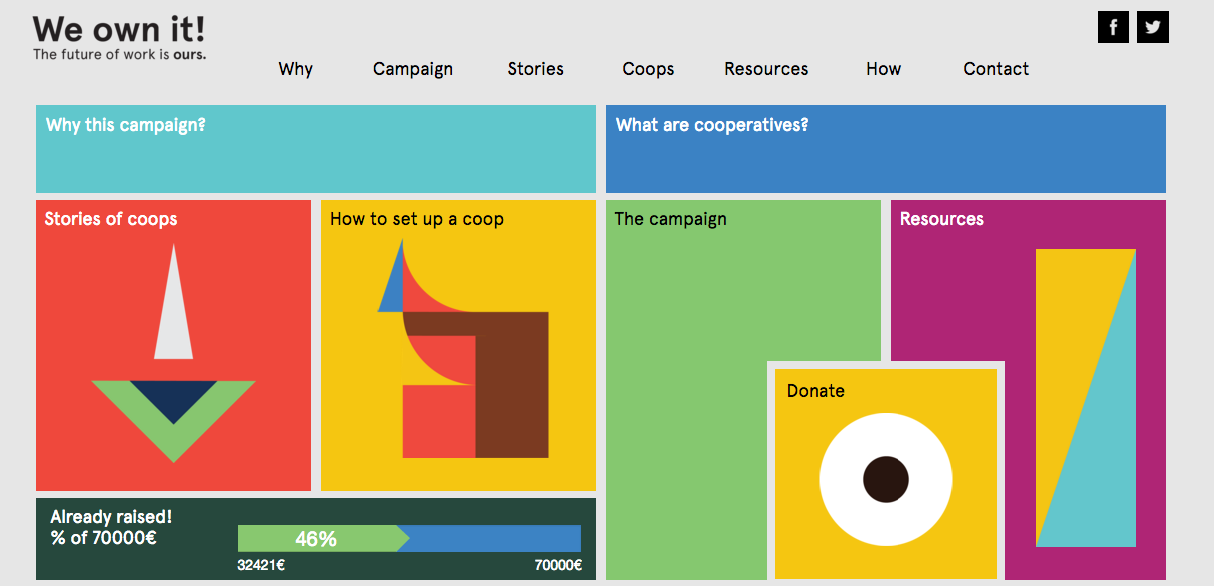Select Stories in the navigation bar
Screen dimensions: 1214x586
click(536, 69)
